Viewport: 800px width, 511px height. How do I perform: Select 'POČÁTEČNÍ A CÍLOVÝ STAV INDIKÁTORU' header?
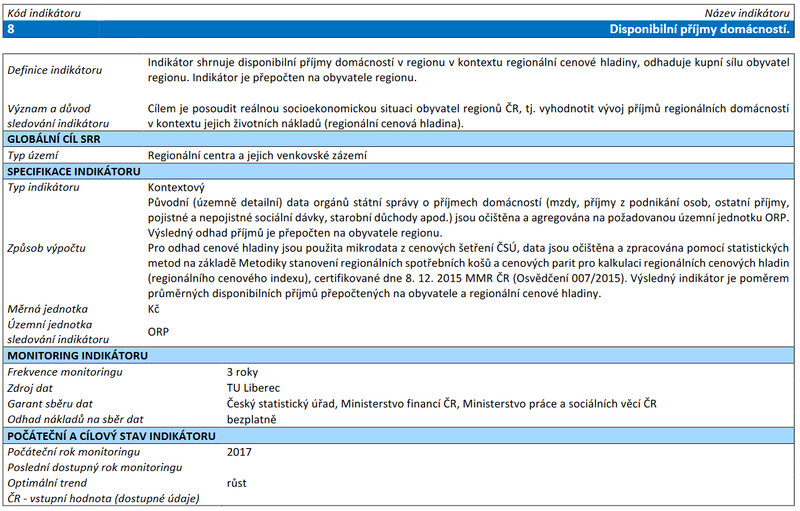(x=398, y=436)
